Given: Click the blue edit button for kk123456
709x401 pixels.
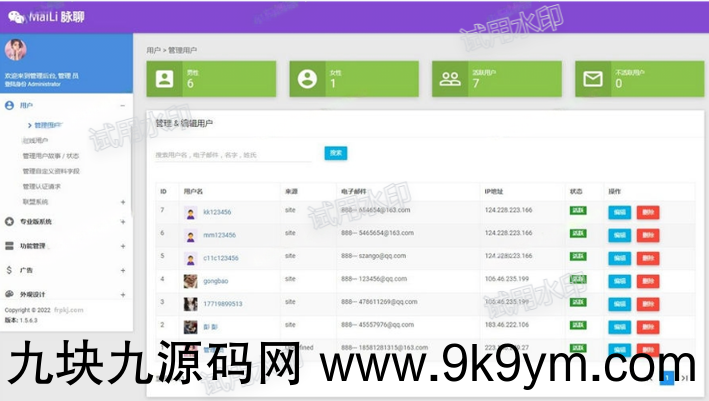Looking at the screenshot, I should pyautogui.click(x=619, y=211).
